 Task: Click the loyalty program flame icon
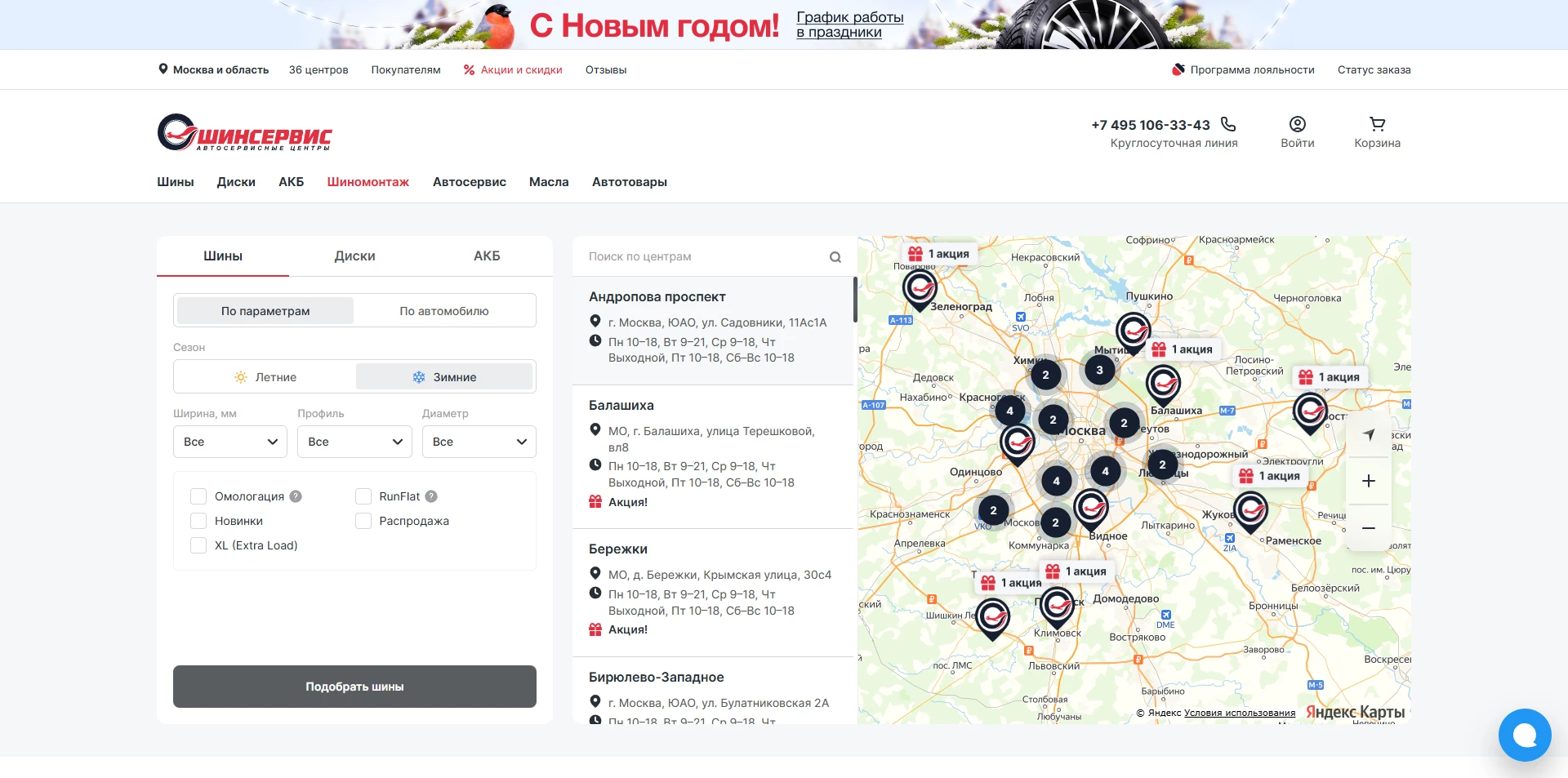(1178, 69)
